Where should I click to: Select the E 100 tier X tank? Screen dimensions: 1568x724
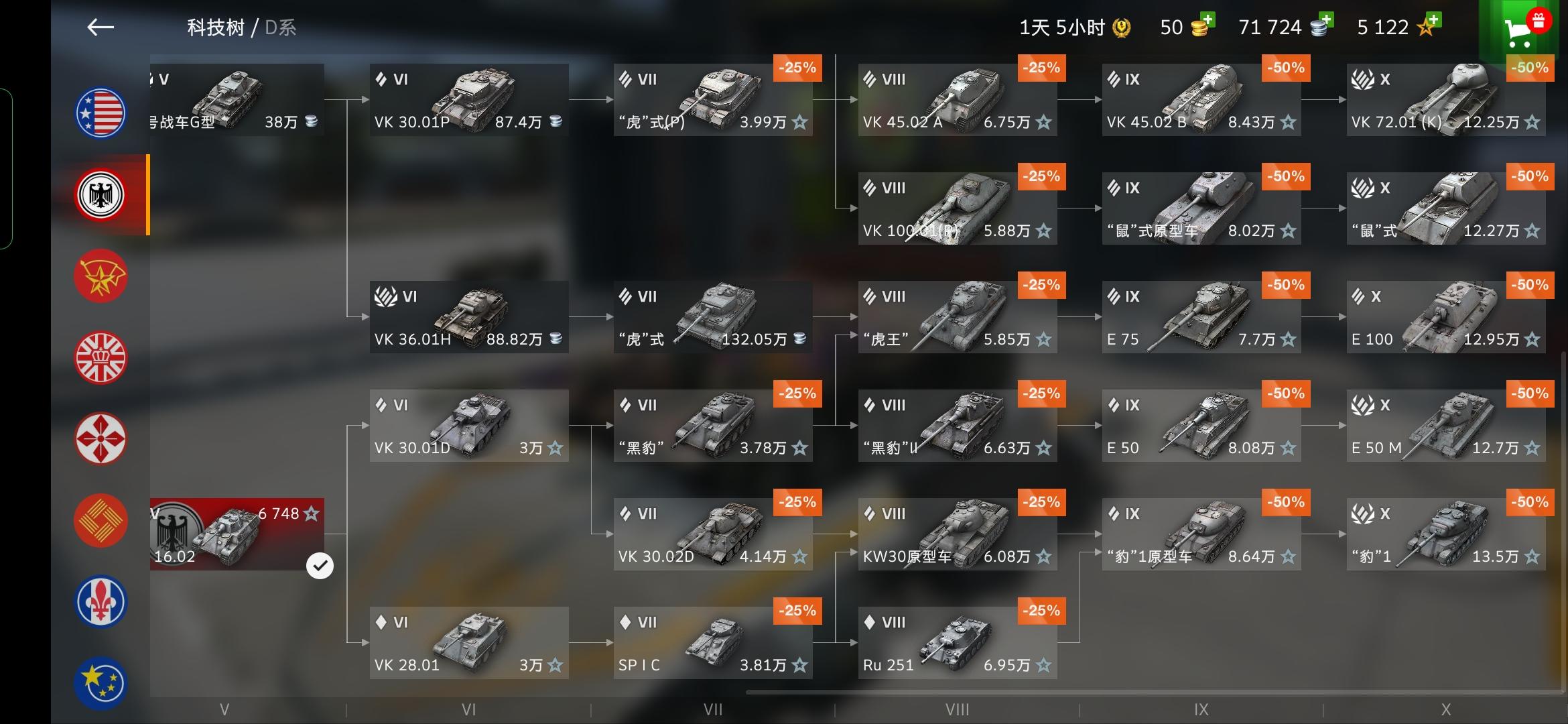(x=1446, y=317)
